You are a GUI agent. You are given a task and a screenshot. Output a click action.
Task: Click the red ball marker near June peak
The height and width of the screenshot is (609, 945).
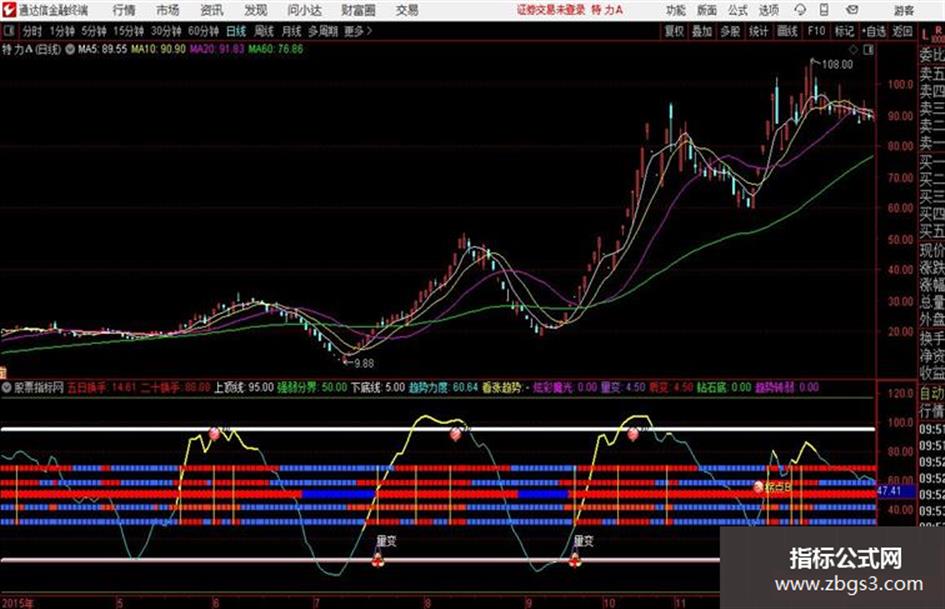pos(214,433)
